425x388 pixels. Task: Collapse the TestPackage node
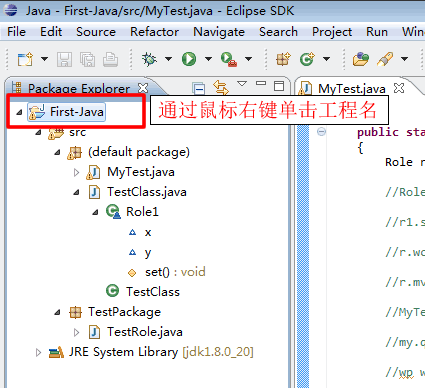58,312
